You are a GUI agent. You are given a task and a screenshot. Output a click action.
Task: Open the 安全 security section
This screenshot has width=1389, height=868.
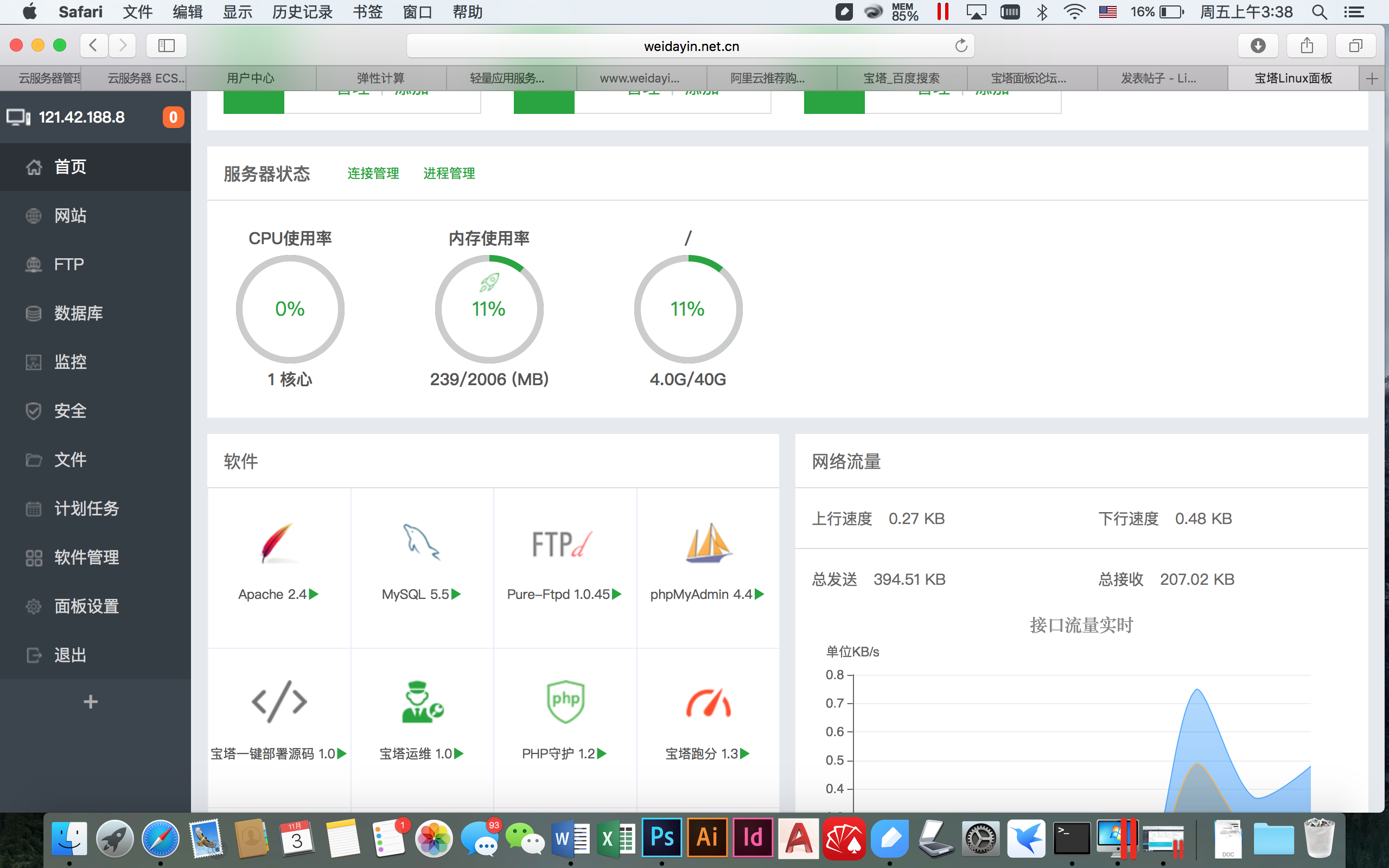pyautogui.click(x=95, y=411)
